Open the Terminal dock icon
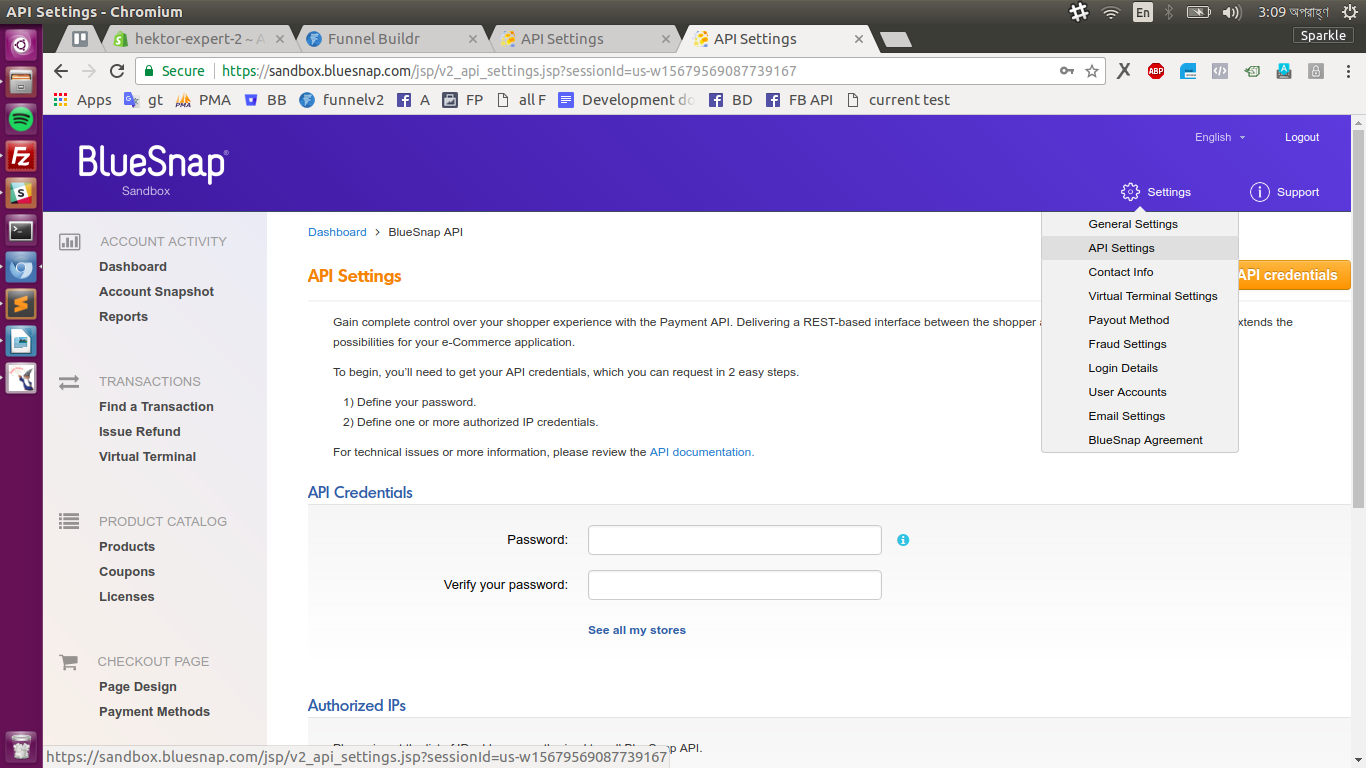 point(21,230)
